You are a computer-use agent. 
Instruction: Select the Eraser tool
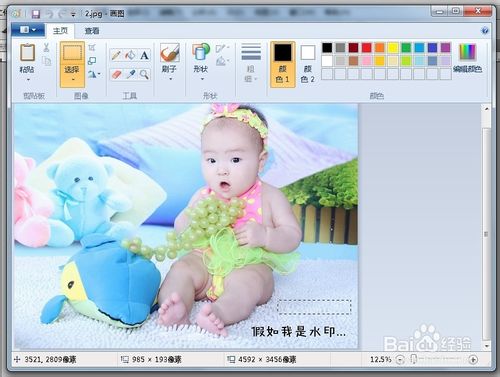click(x=116, y=74)
